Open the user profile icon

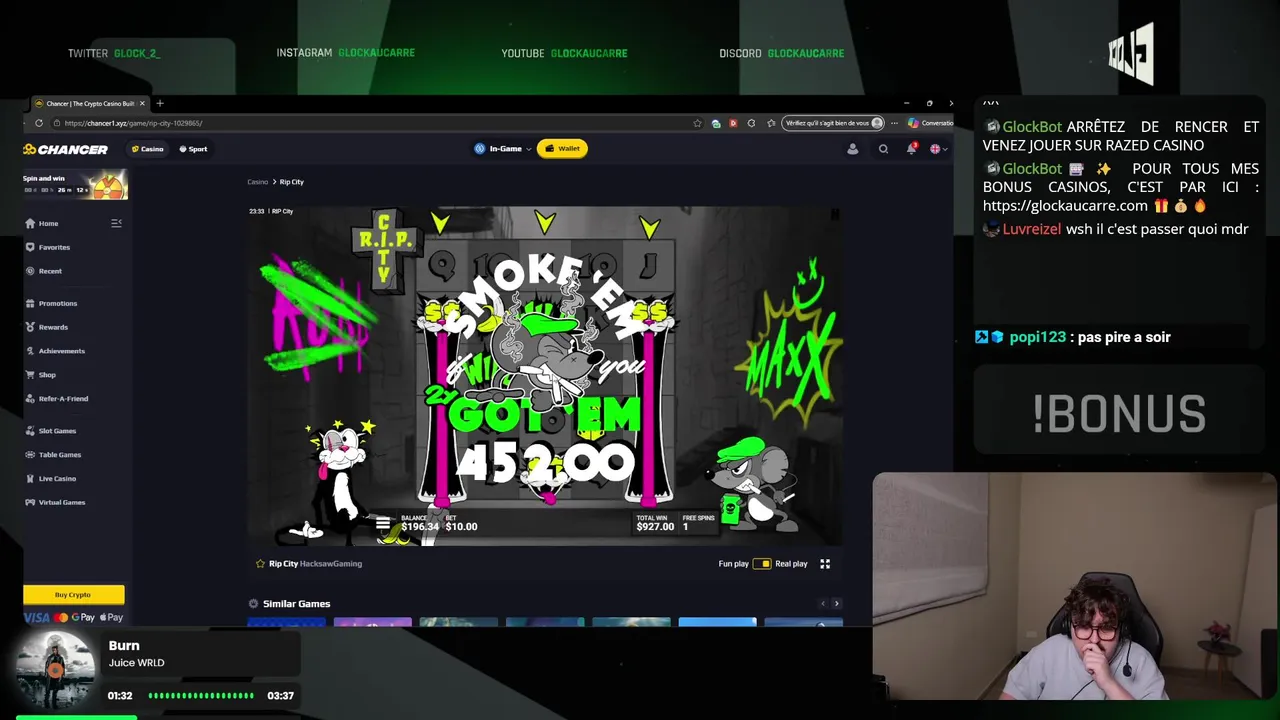tap(853, 149)
